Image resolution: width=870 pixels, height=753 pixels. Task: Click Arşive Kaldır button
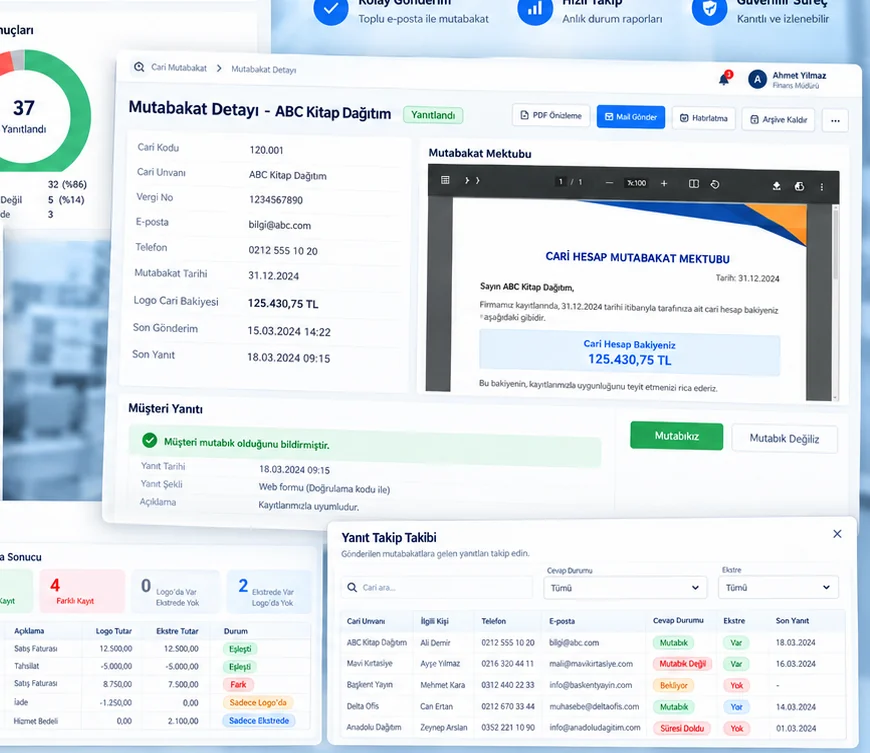tap(778, 119)
